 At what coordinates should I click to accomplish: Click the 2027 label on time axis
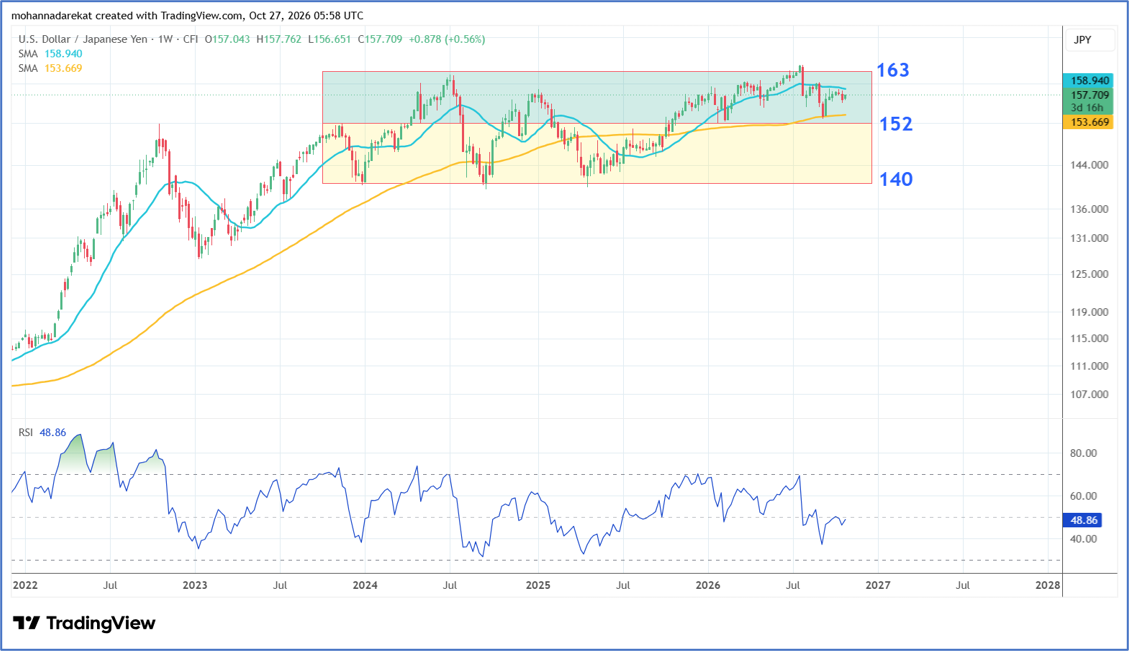coord(878,585)
